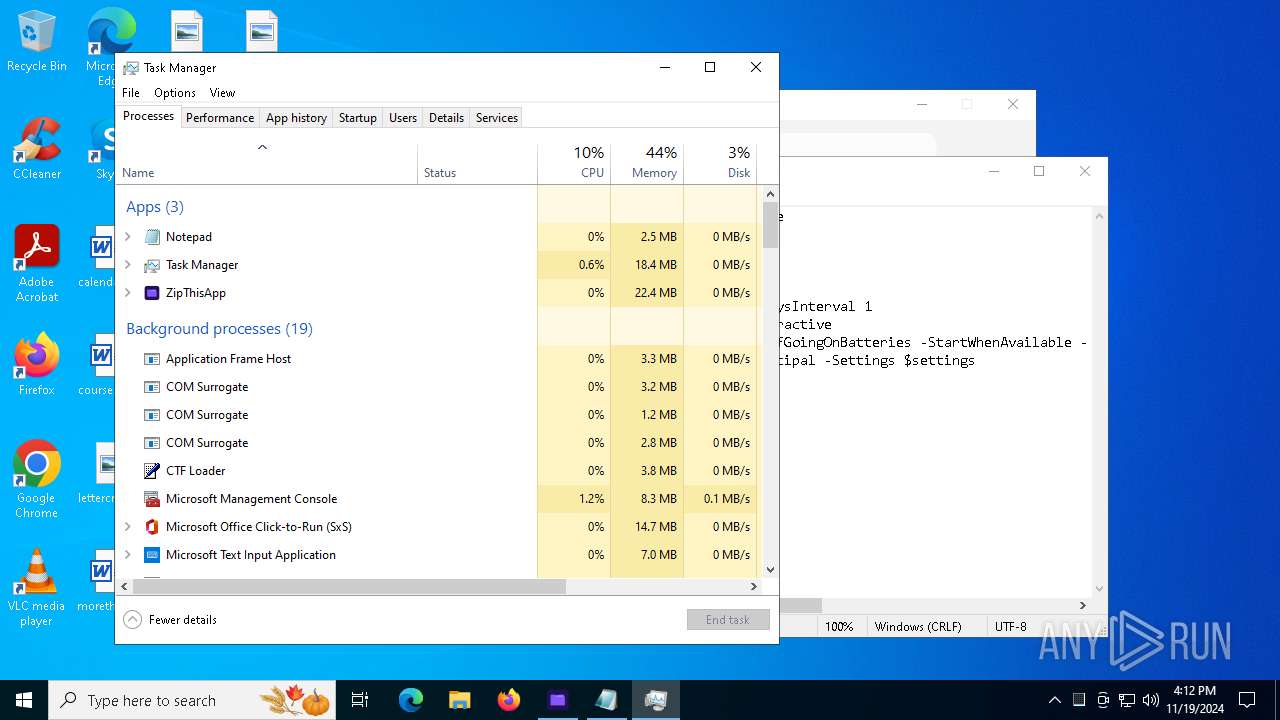Click the Task Manager horizontal scrollbar thumb
1280x720 pixels.
tap(349, 587)
